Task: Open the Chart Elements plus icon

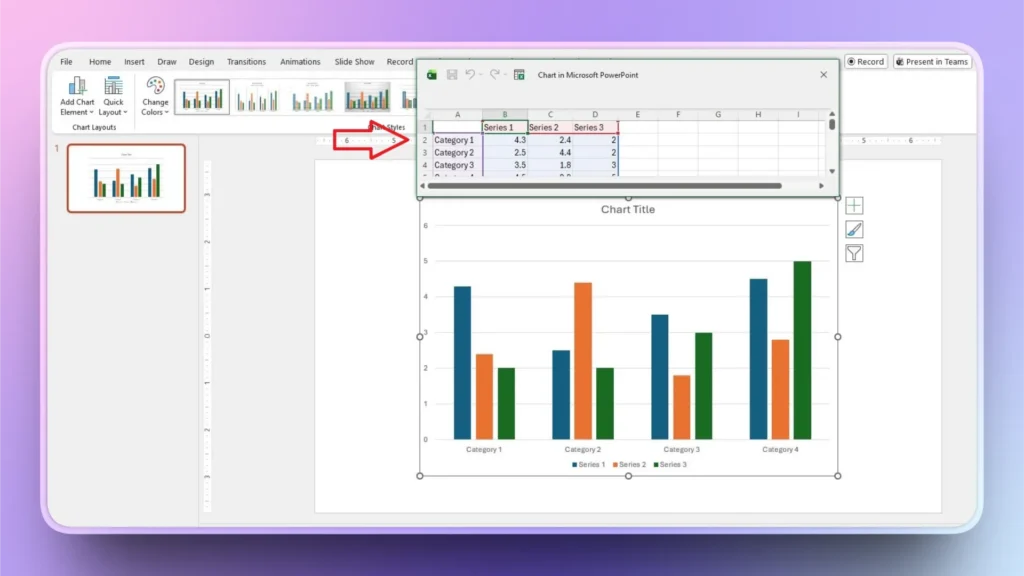Action: coord(854,205)
